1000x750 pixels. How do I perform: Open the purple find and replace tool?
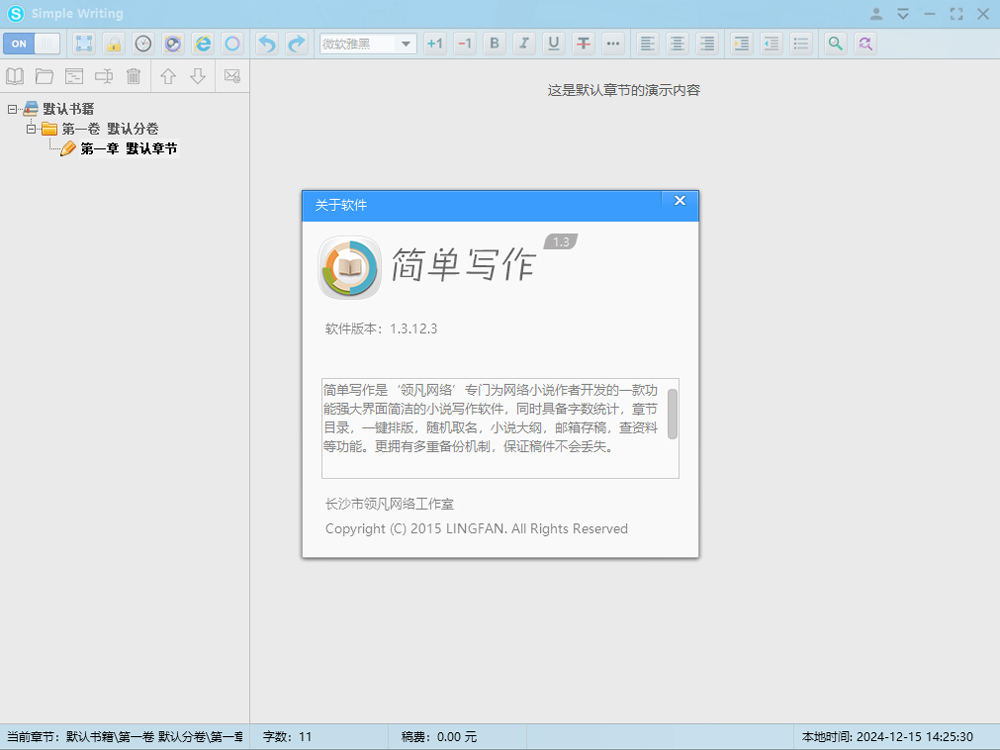[865, 43]
